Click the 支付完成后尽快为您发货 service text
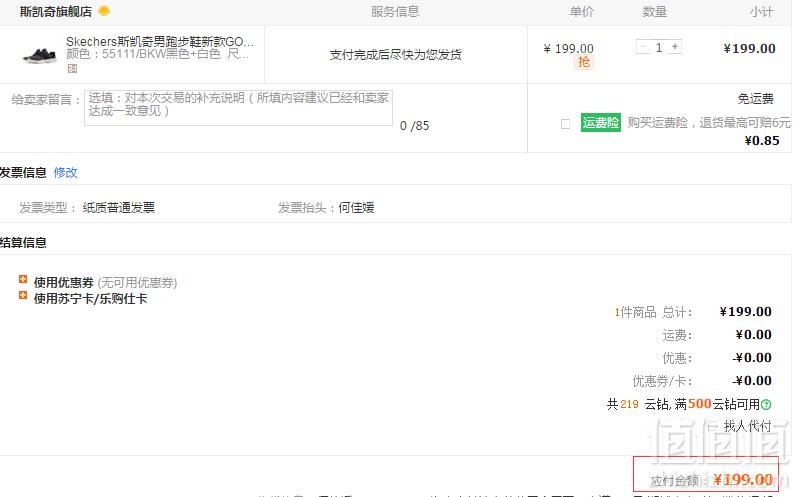This screenshot has width=798, height=497. 395,54
